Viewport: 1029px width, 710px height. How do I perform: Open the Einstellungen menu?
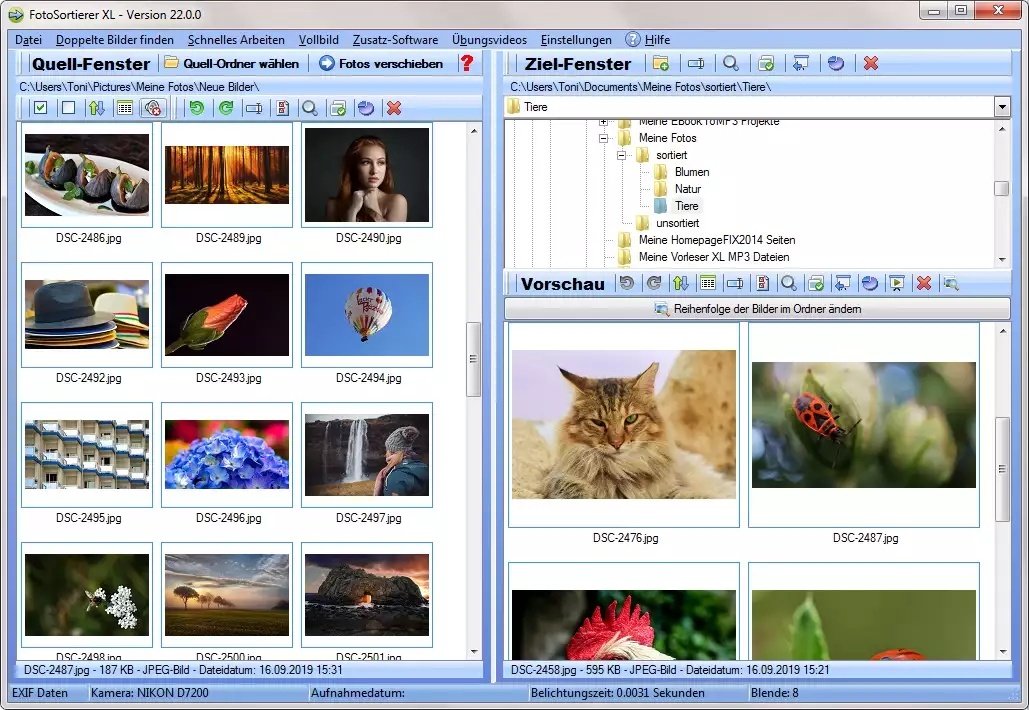coord(576,40)
